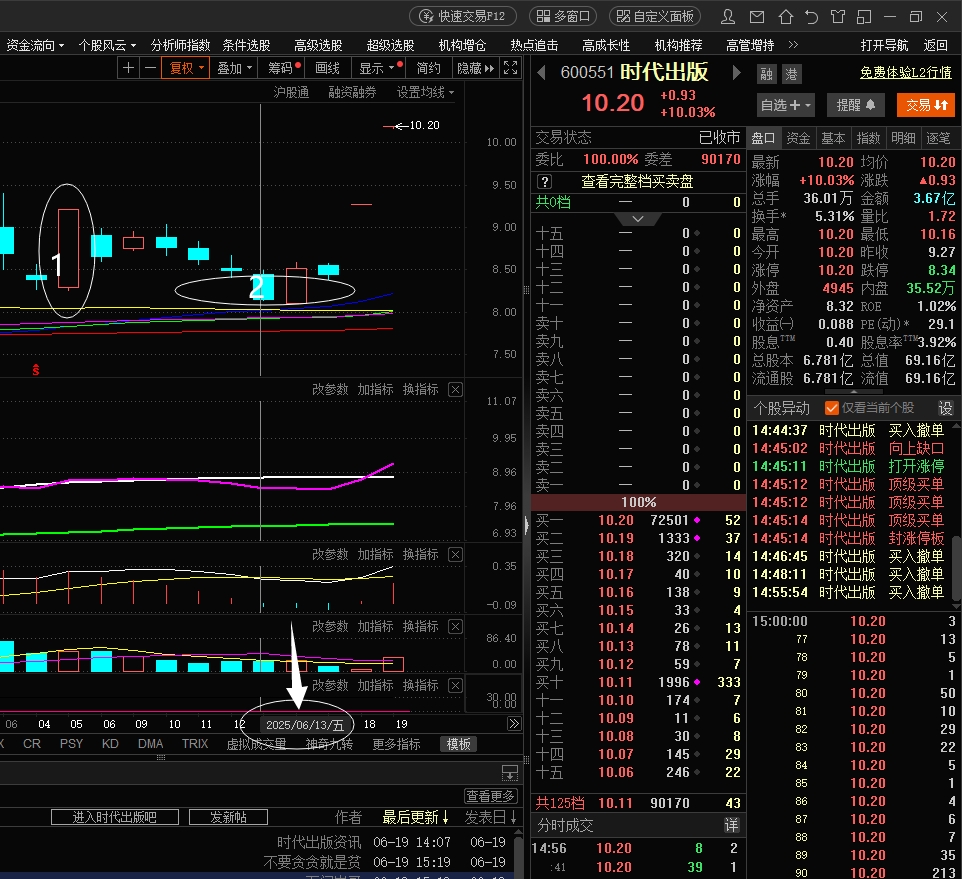
Task: Switch to 明细 tab
Action: pyautogui.click(x=903, y=138)
